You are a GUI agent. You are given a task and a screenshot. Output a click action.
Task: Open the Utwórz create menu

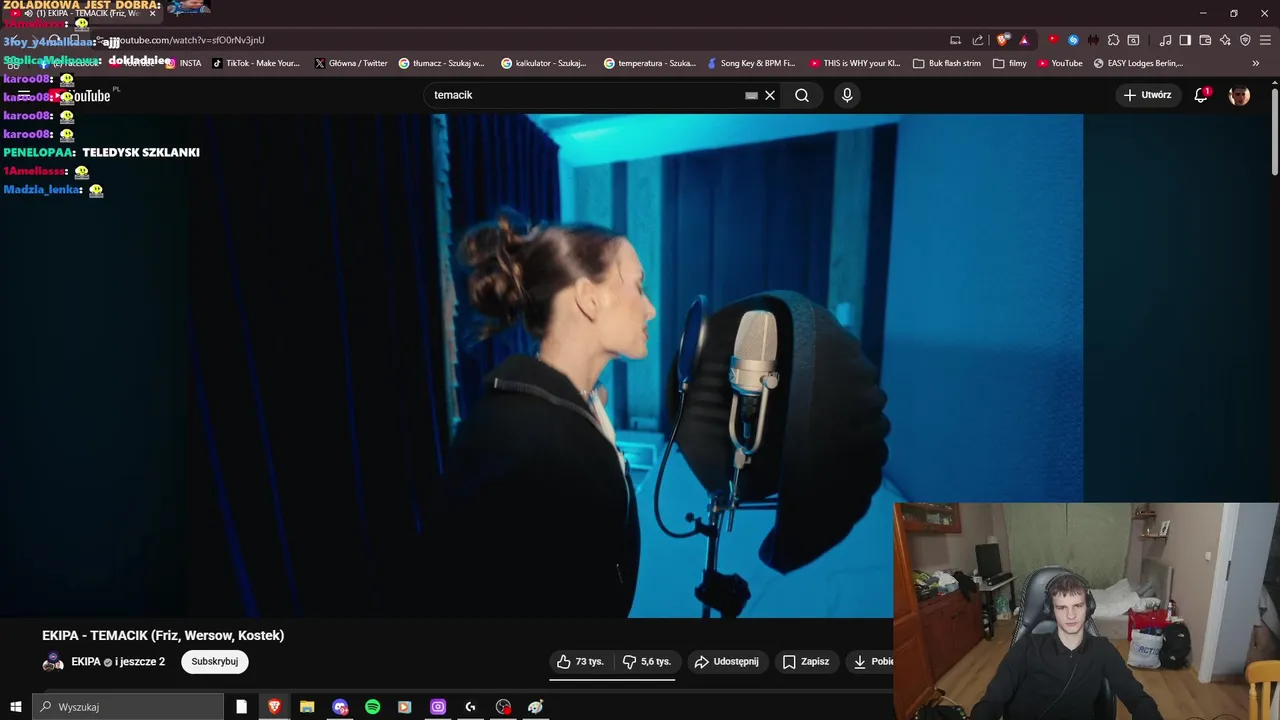[1147, 95]
